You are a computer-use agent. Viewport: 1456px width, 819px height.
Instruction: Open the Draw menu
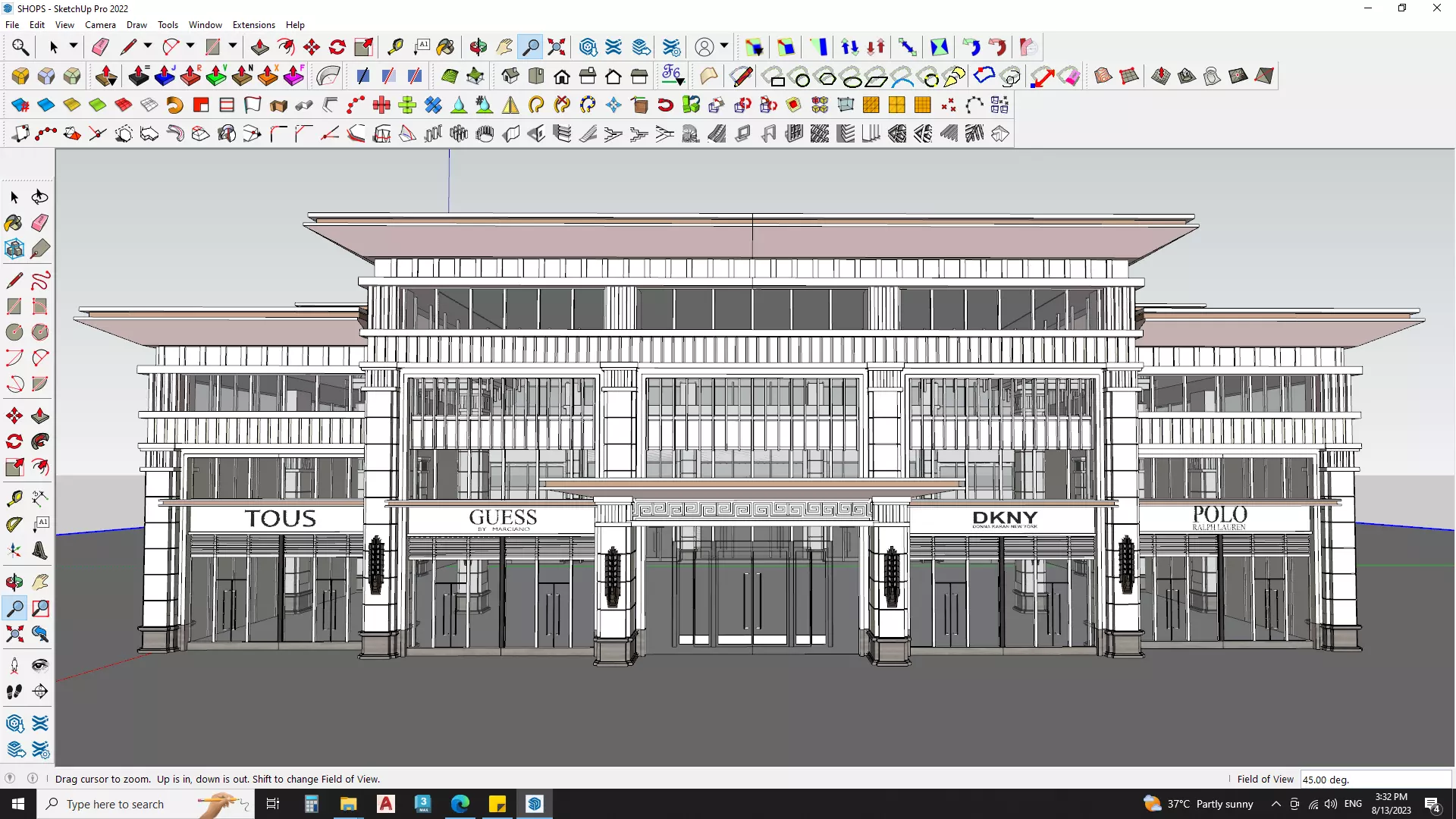[136, 25]
